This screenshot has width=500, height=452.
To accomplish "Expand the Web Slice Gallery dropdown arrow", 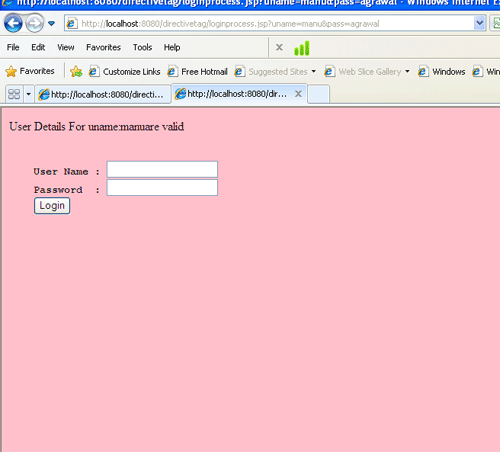I will (x=407, y=71).
